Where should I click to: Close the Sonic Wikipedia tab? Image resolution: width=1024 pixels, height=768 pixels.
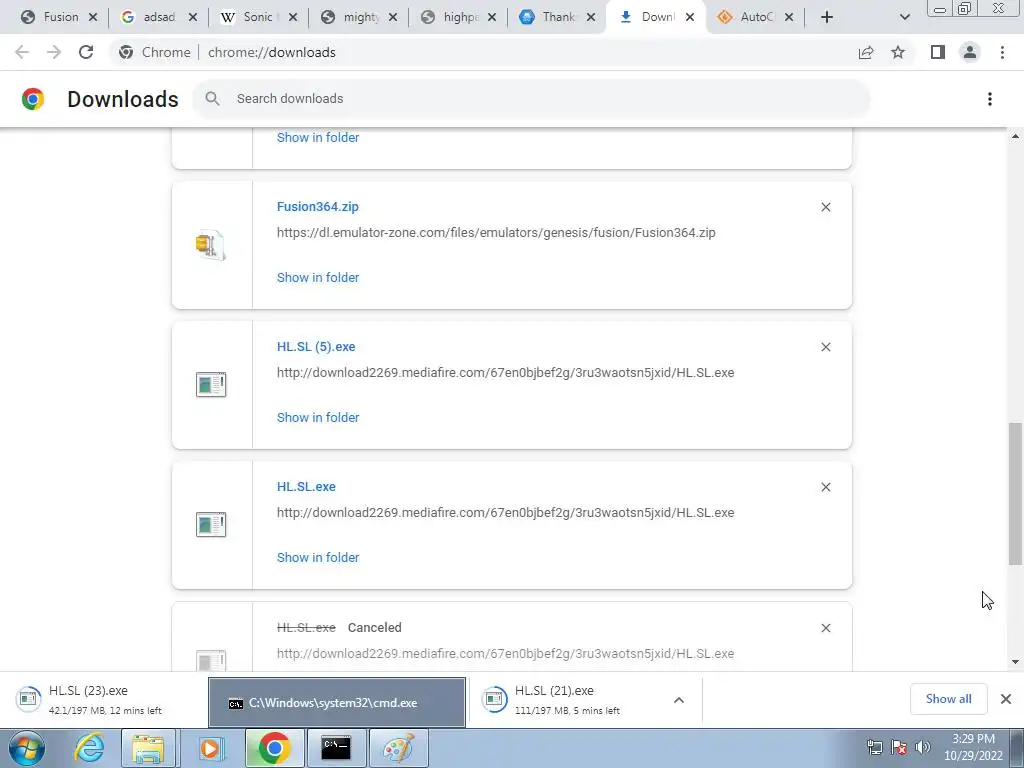[x=293, y=18]
